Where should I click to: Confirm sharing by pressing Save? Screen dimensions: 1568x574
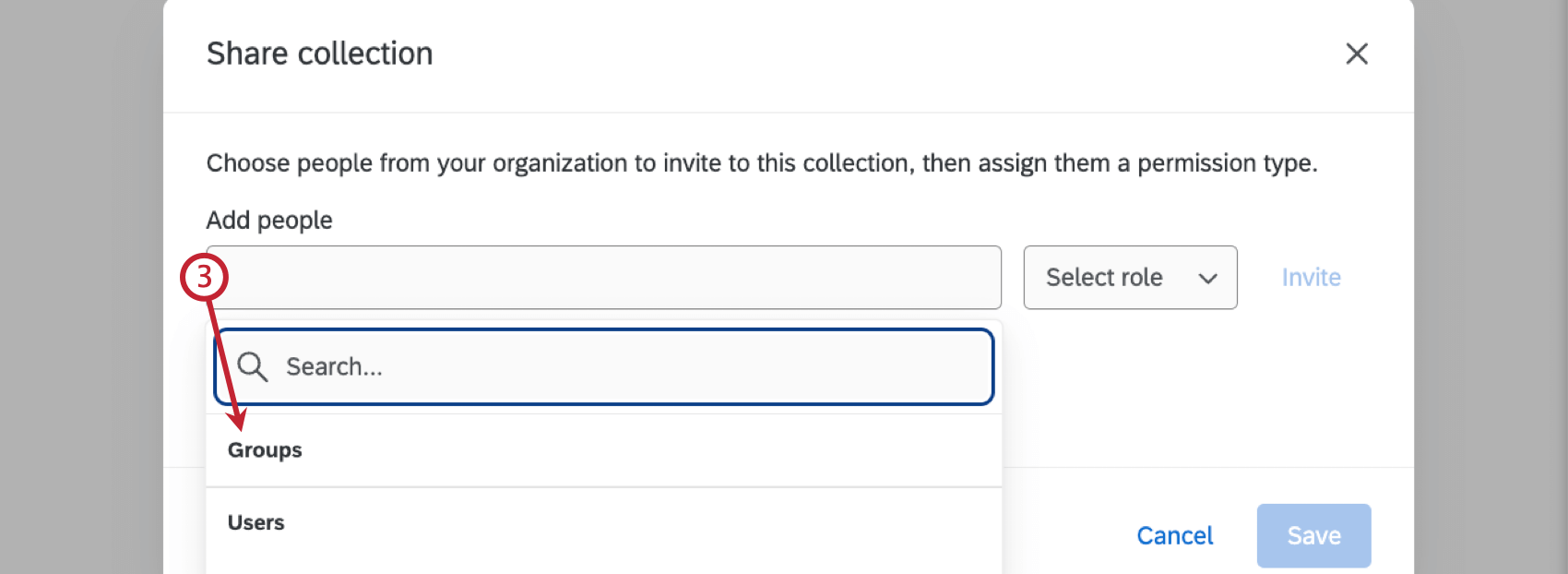1313,535
